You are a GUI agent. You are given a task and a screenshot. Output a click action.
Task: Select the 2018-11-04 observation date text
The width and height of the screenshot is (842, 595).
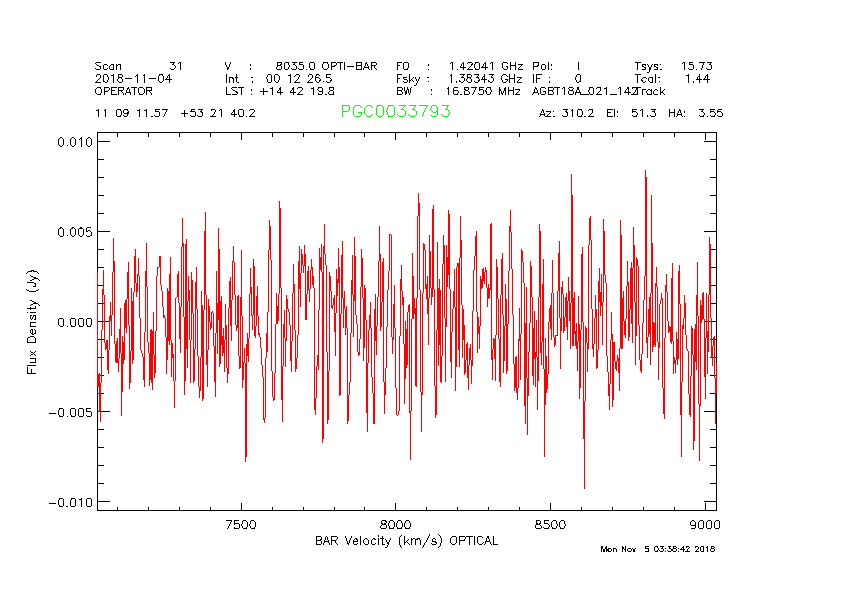133,78
